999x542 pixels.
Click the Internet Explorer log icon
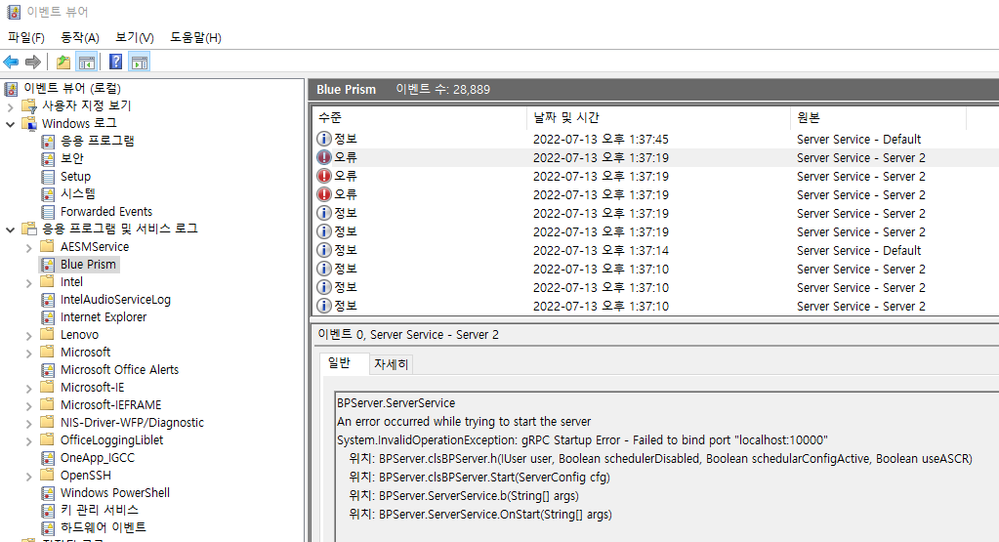tap(48, 317)
